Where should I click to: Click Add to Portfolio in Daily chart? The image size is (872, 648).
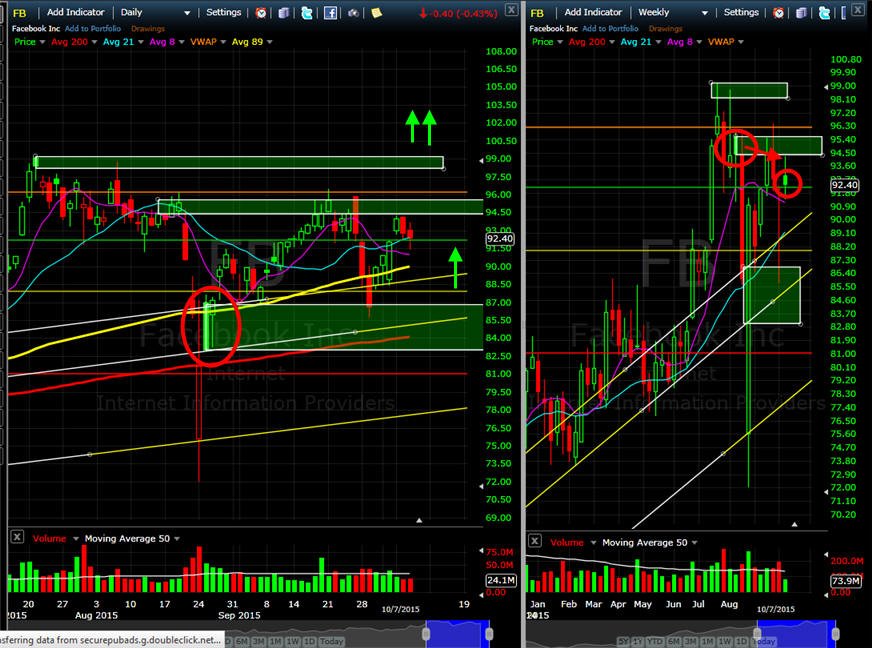pos(93,28)
